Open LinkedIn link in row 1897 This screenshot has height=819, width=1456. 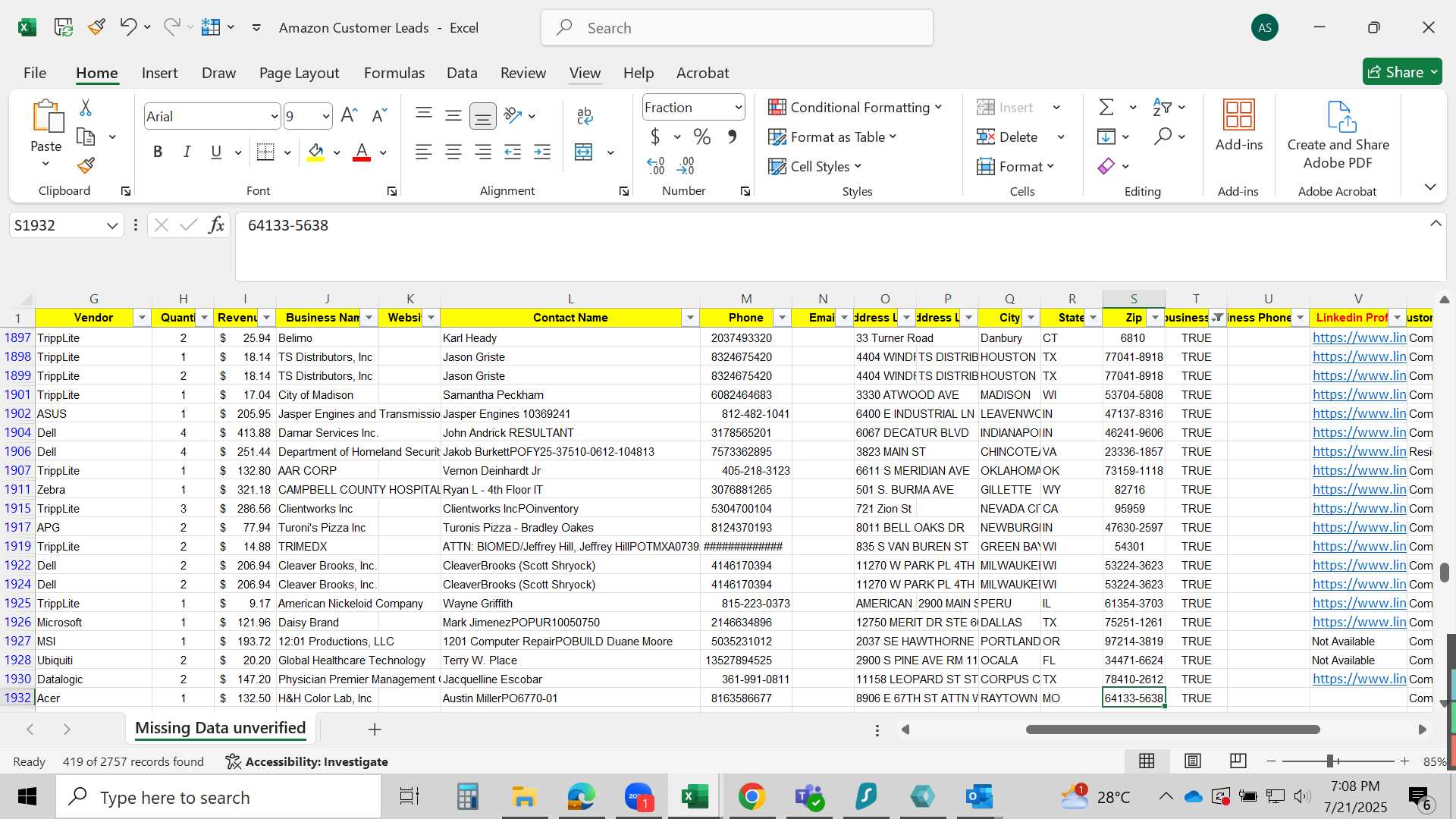1359,337
